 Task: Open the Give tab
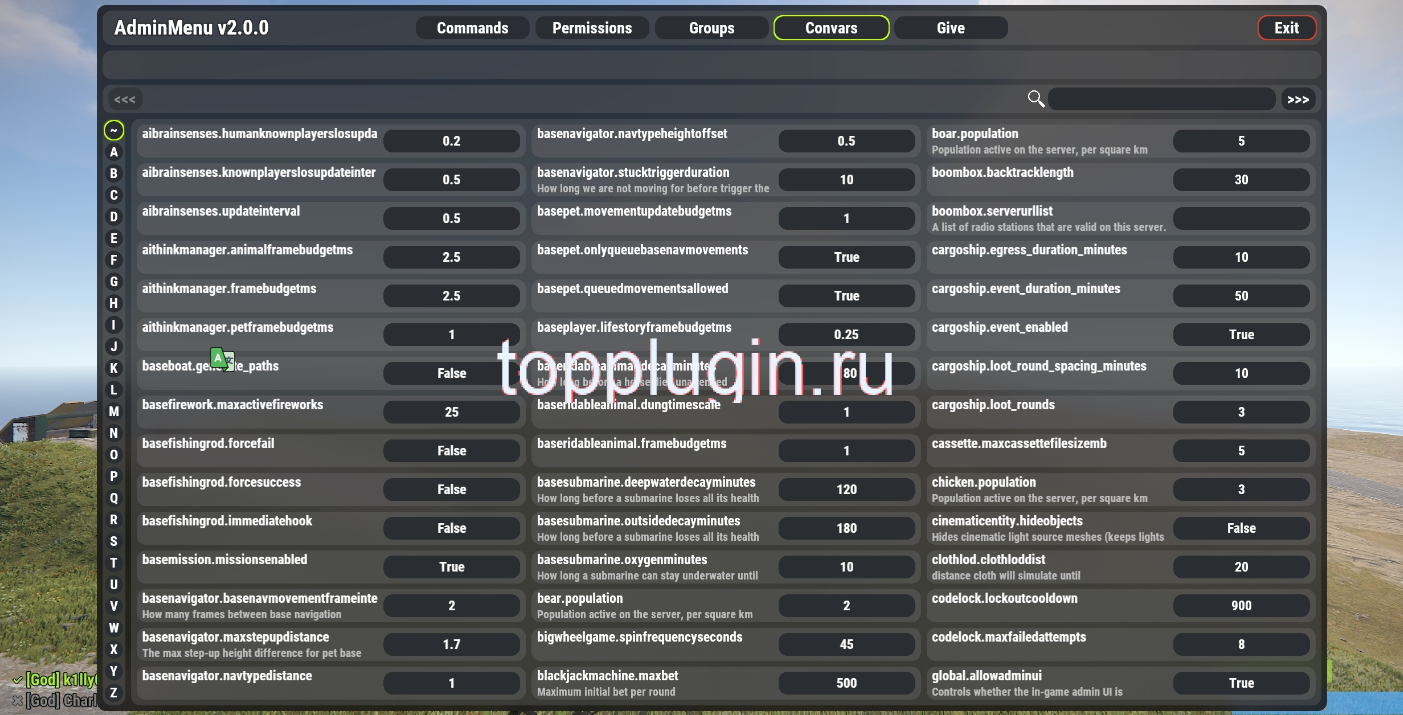point(950,28)
